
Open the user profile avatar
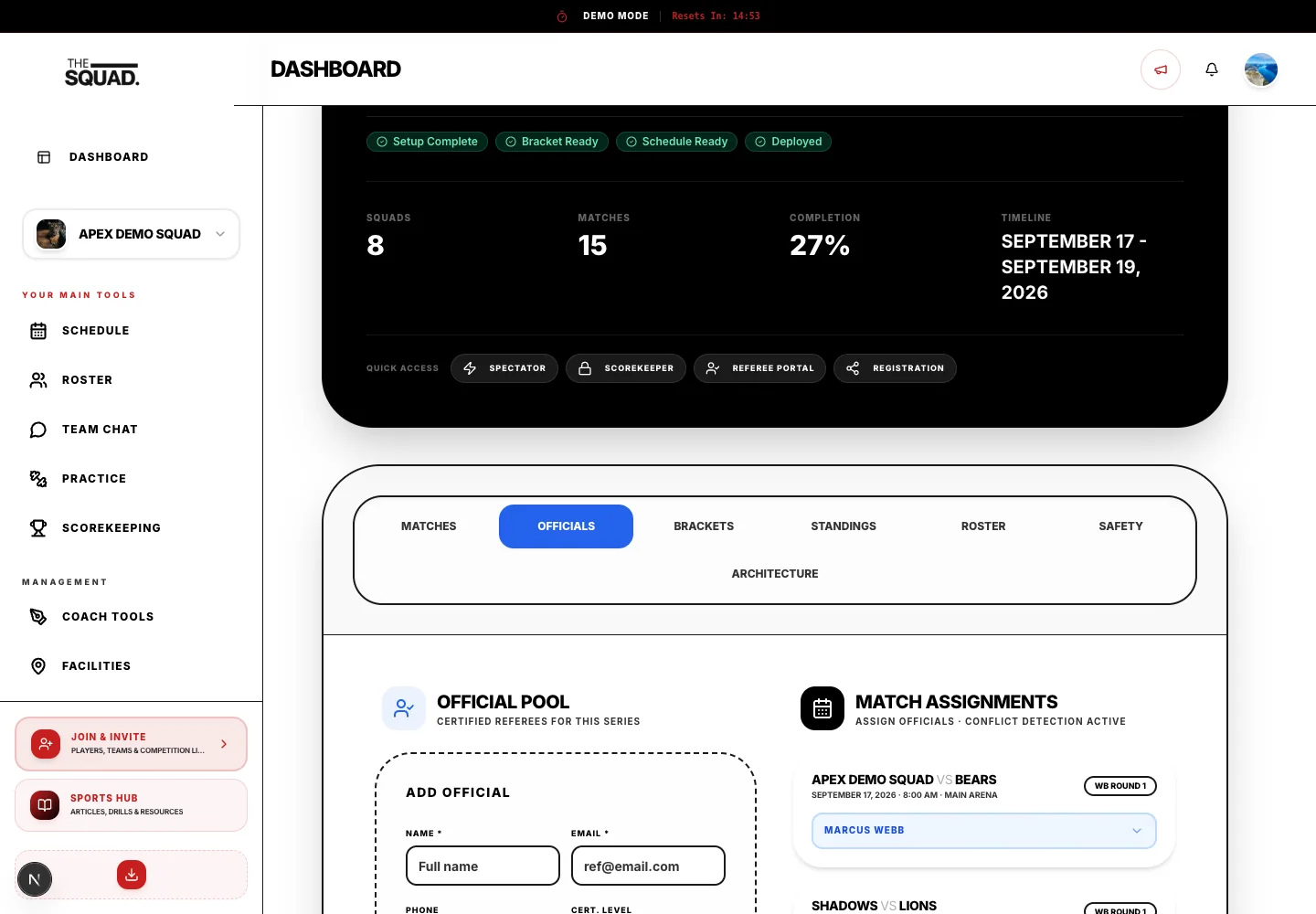pos(1261,69)
